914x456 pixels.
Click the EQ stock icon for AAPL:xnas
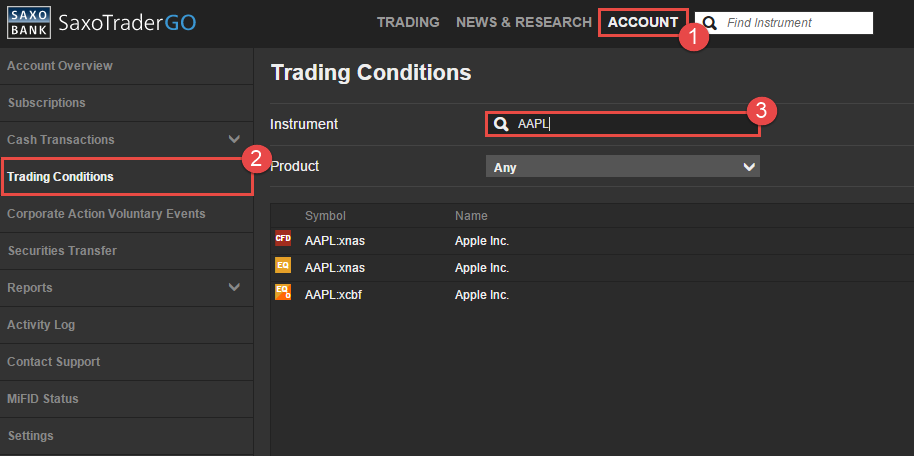point(283,265)
